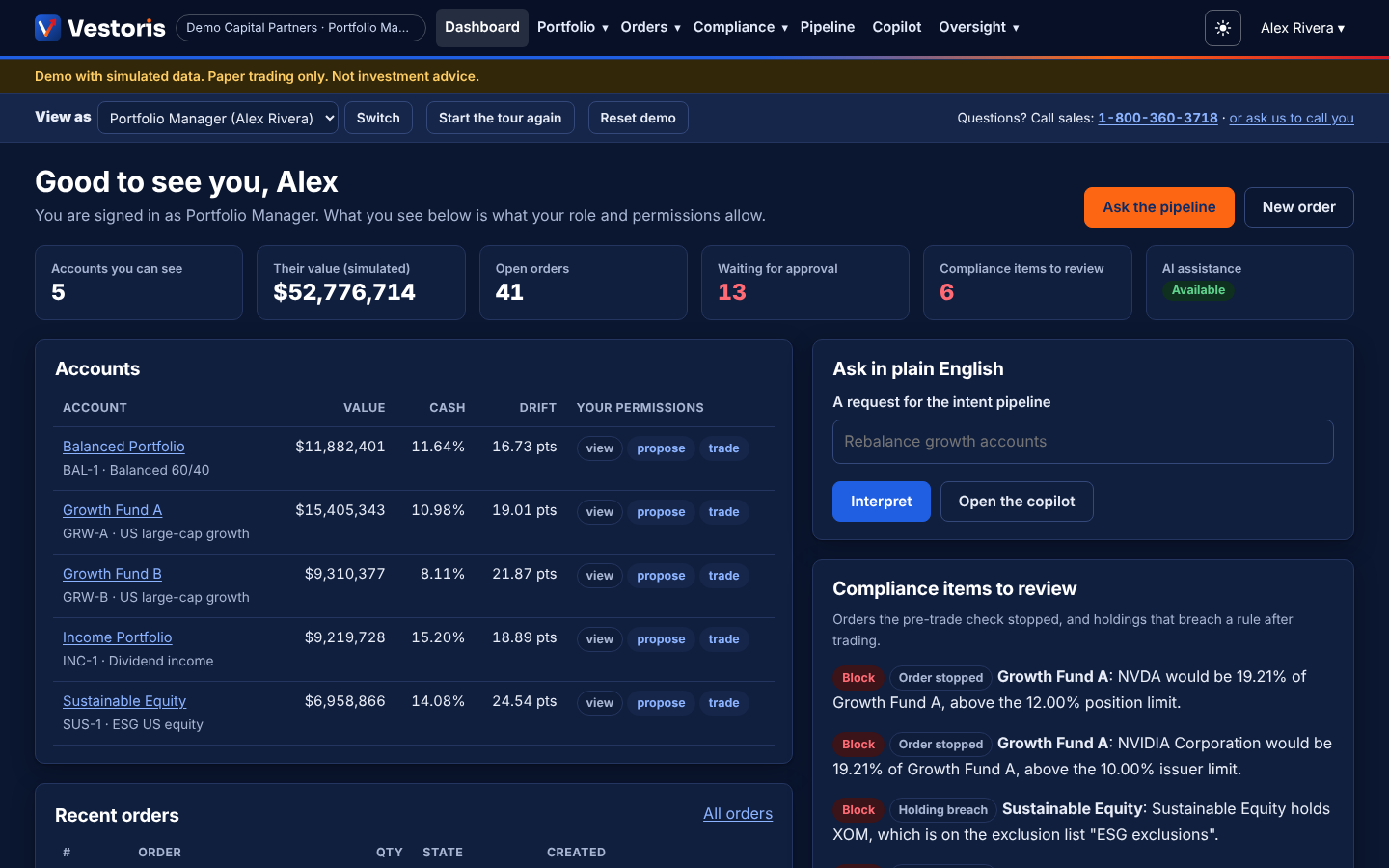Viewport: 1389px width, 868px height.
Task: Click the intent pipeline request input field
Action: tap(1083, 442)
